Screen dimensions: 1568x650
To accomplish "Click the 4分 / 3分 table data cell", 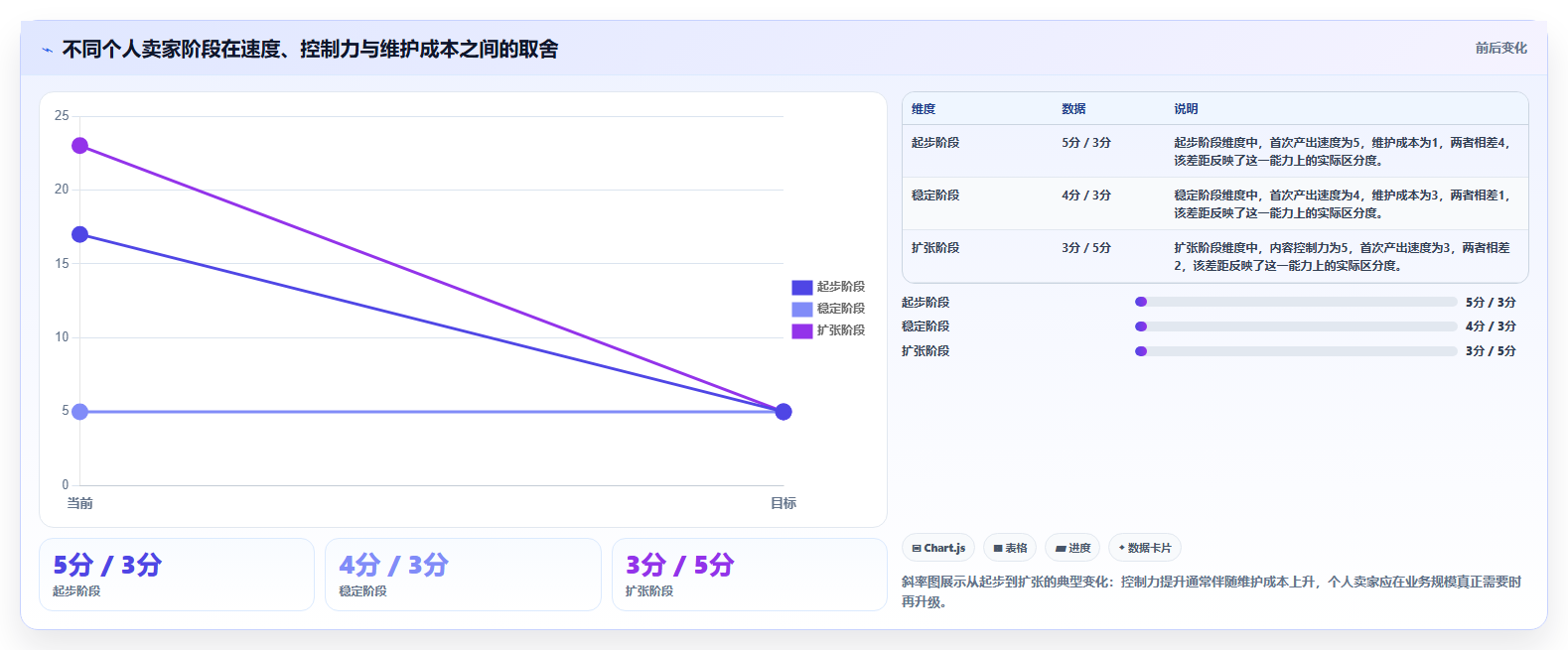I will [x=1086, y=195].
